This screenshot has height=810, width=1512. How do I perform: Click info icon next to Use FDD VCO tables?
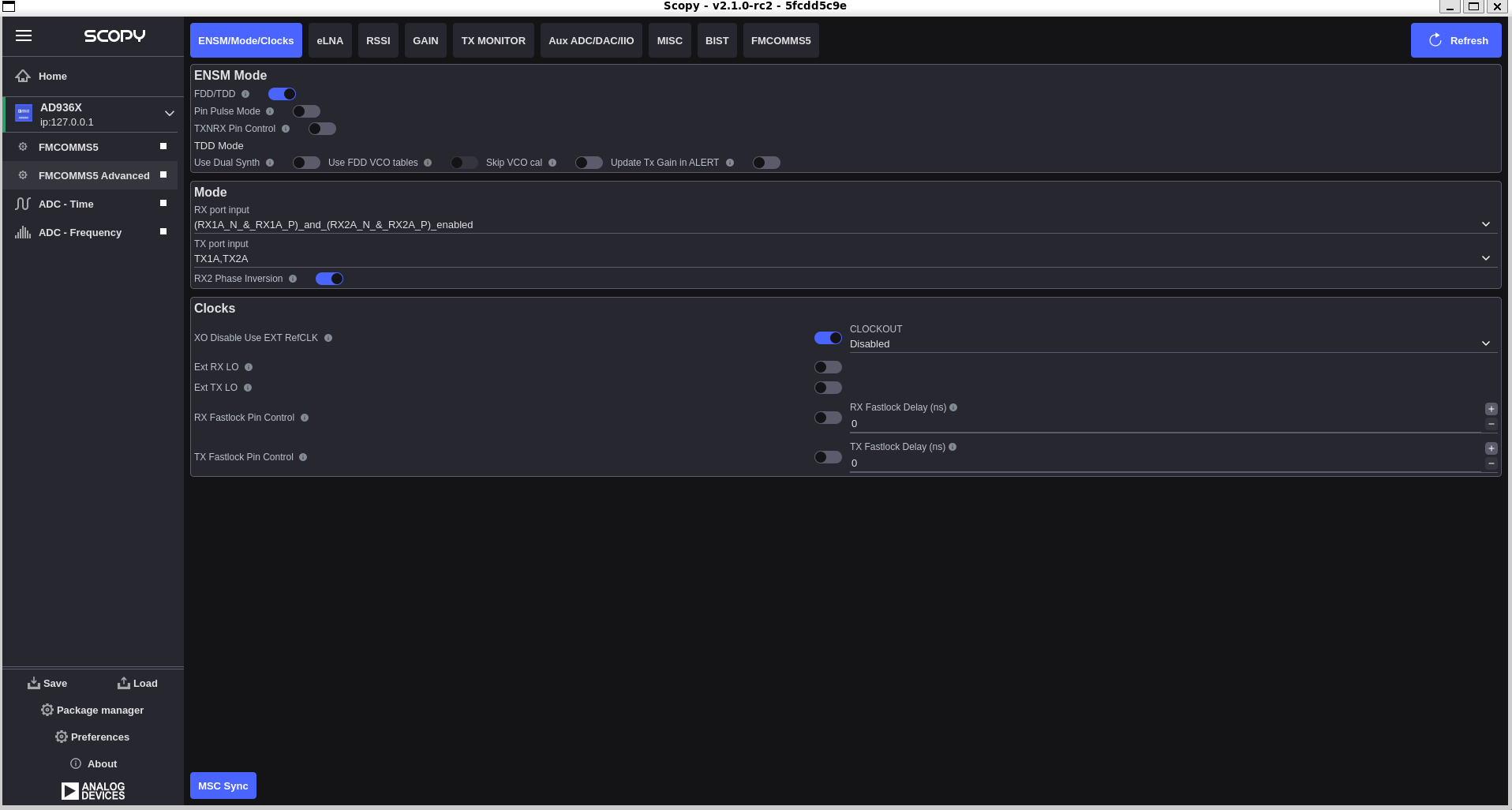tap(428, 163)
